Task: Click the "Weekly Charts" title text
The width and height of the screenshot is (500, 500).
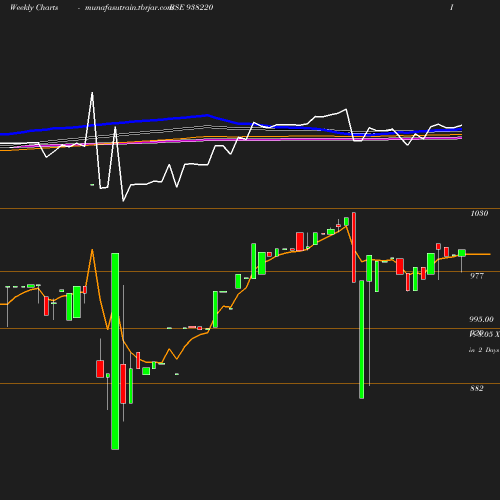Action: pos(34,7)
